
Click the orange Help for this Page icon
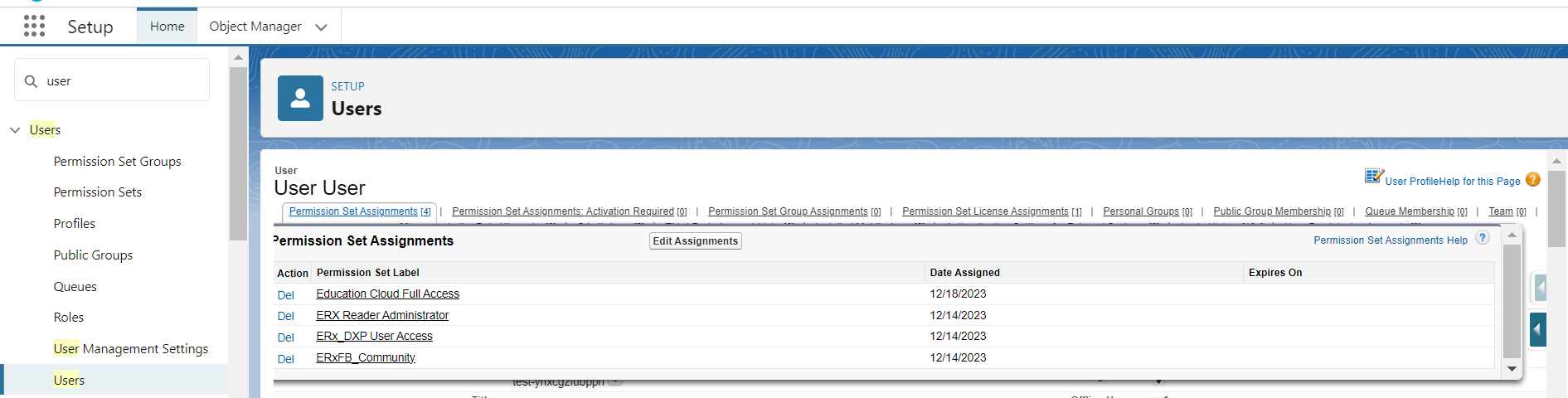pyautogui.click(x=1533, y=180)
